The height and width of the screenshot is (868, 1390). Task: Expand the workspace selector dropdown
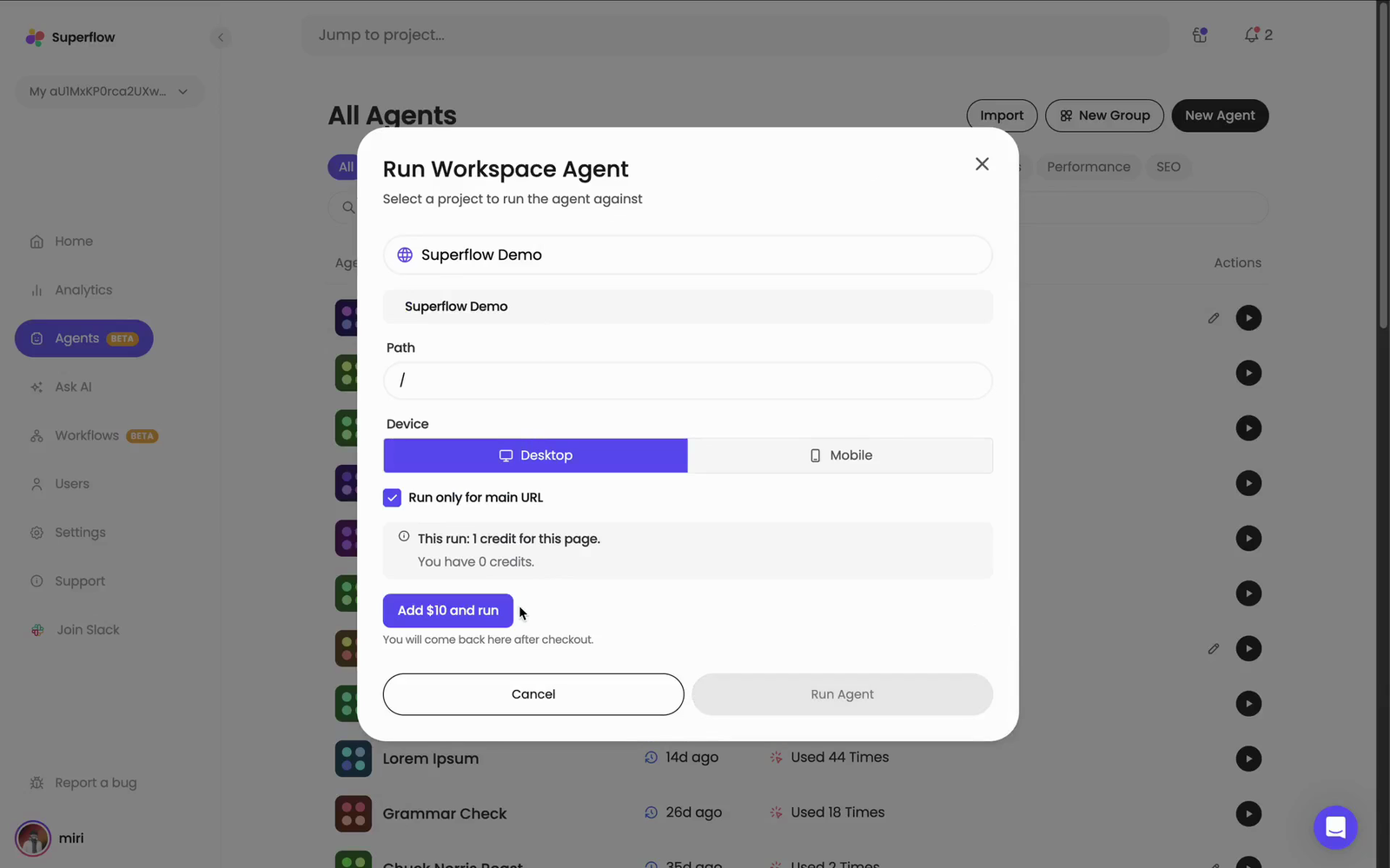[x=109, y=91]
